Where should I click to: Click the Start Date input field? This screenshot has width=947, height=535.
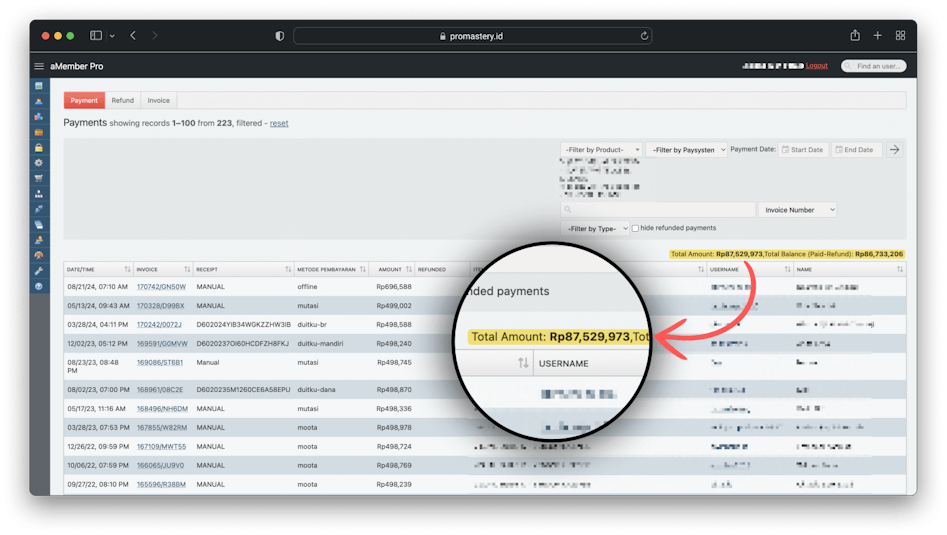click(x=802, y=150)
